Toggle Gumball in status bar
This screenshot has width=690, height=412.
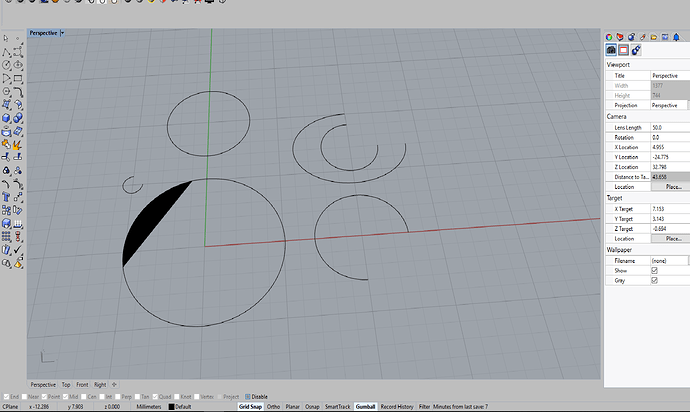[365, 407]
